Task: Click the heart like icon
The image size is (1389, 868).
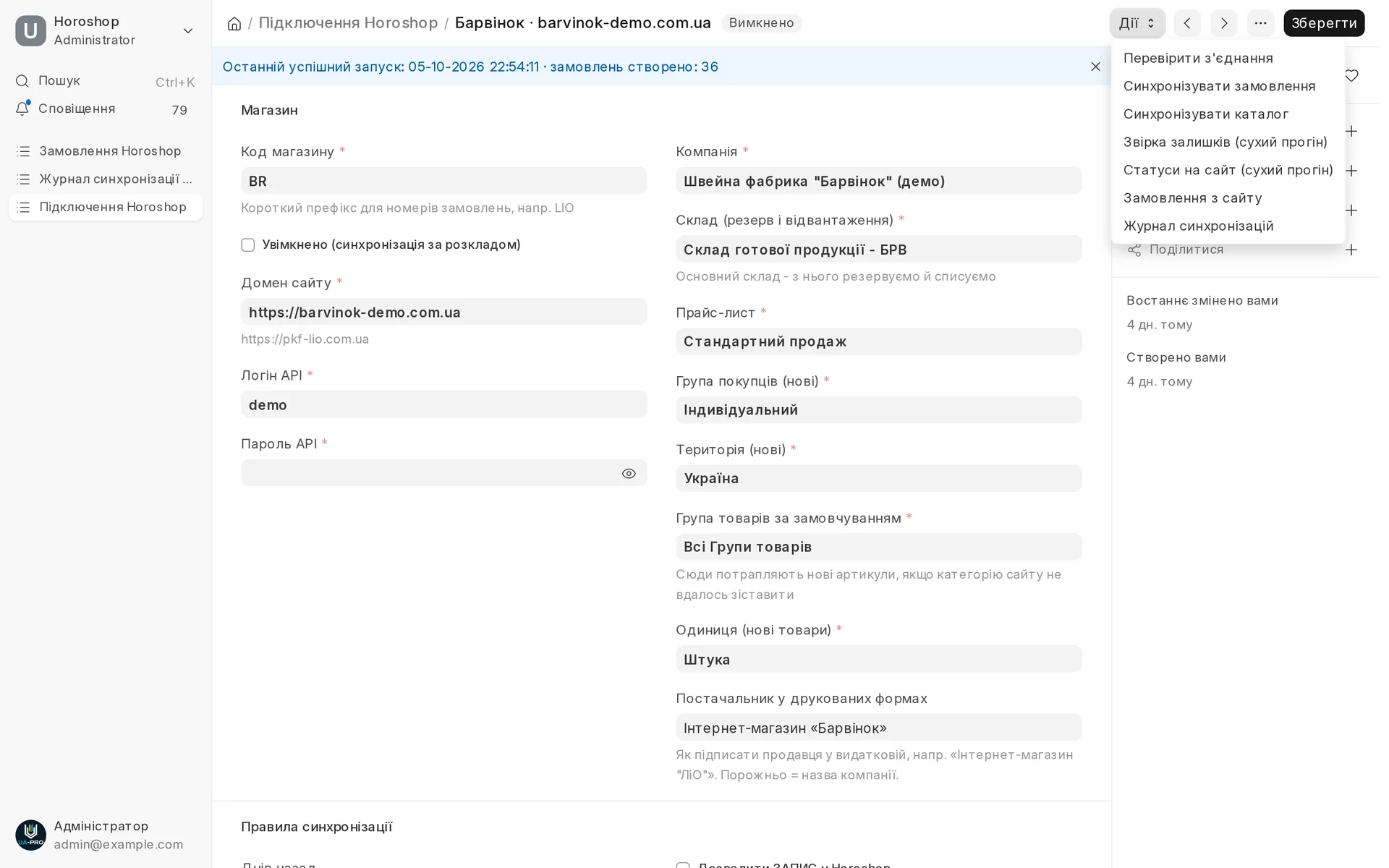Action: click(1351, 76)
